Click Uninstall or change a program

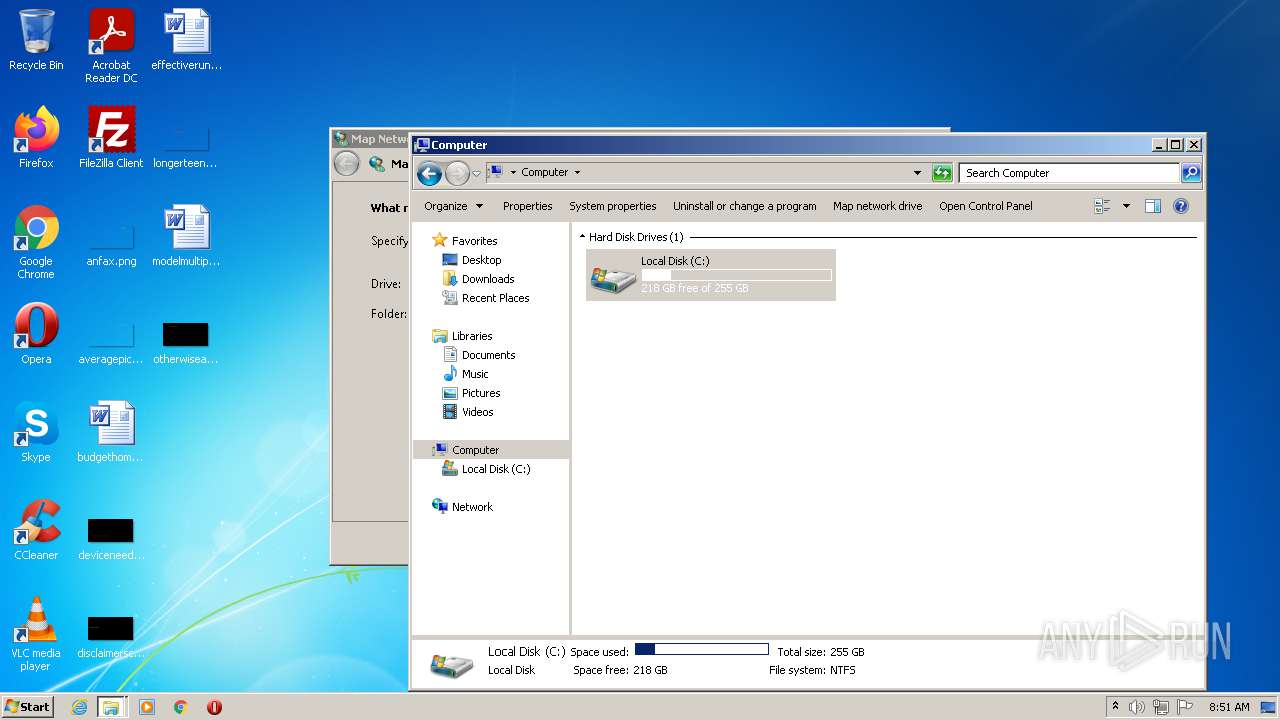744,206
